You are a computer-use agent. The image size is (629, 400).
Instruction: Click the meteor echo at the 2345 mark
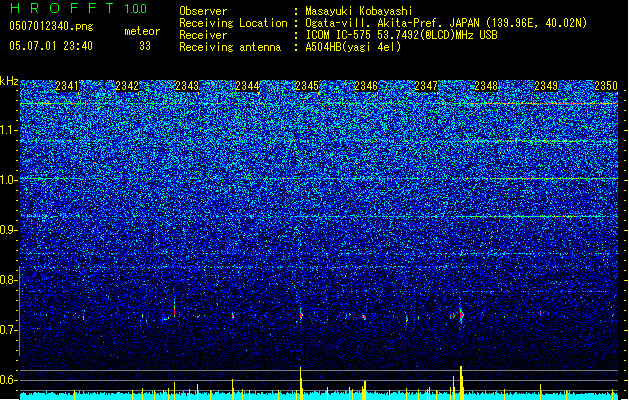point(301,315)
